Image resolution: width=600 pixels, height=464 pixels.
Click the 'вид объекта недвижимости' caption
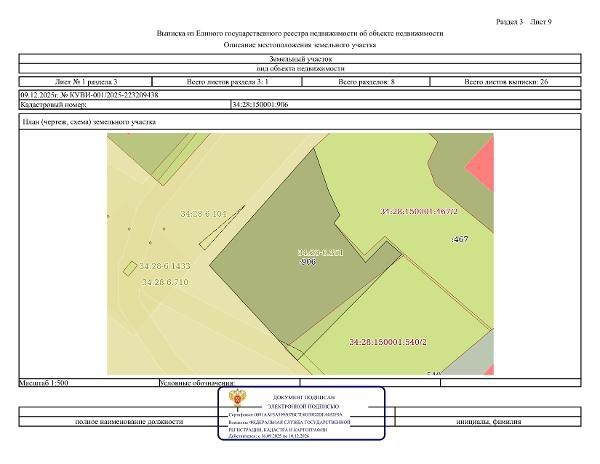tap(300, 68)
